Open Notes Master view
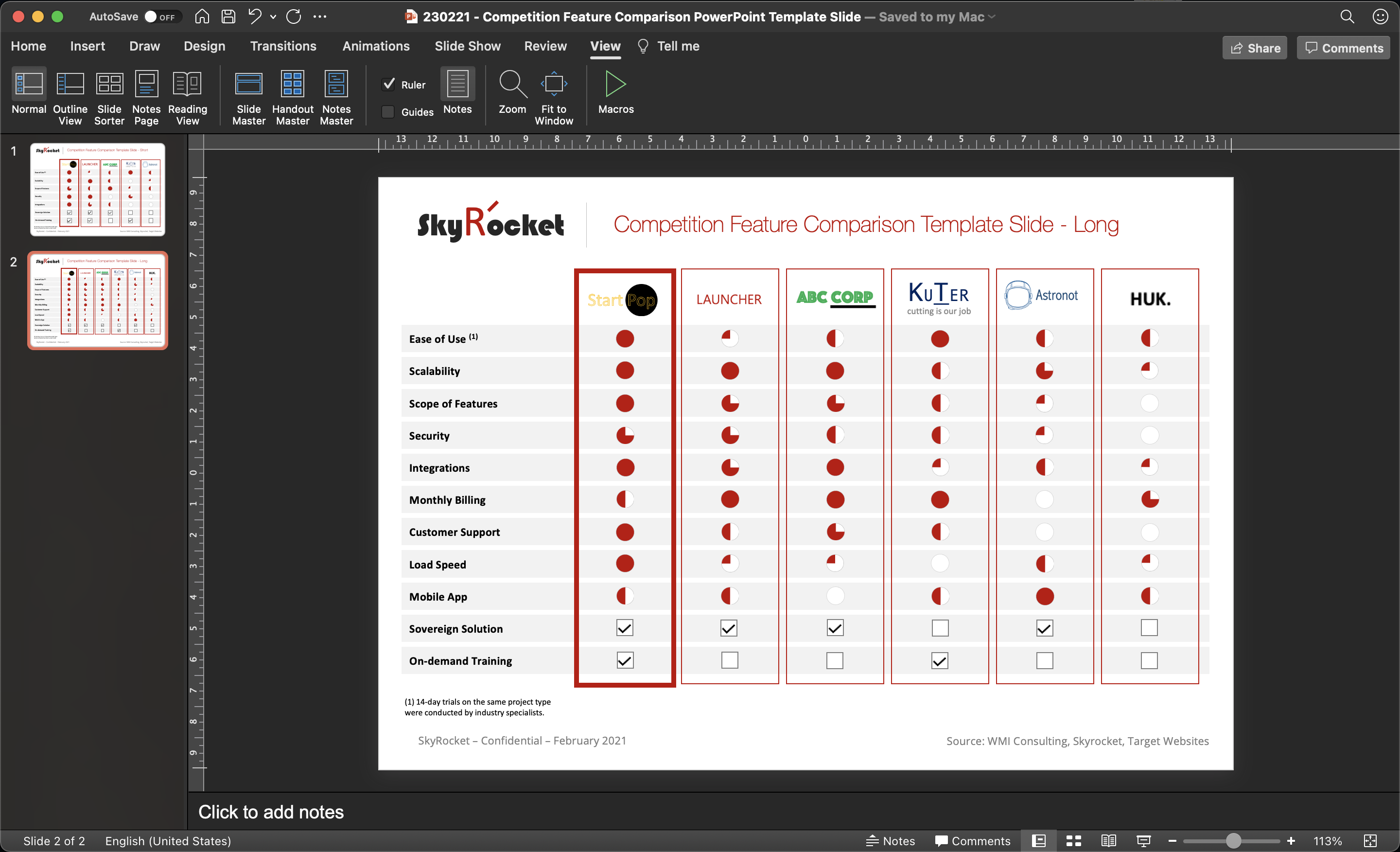The height and width of the screenshot is (852, 1400). point(336,97)
